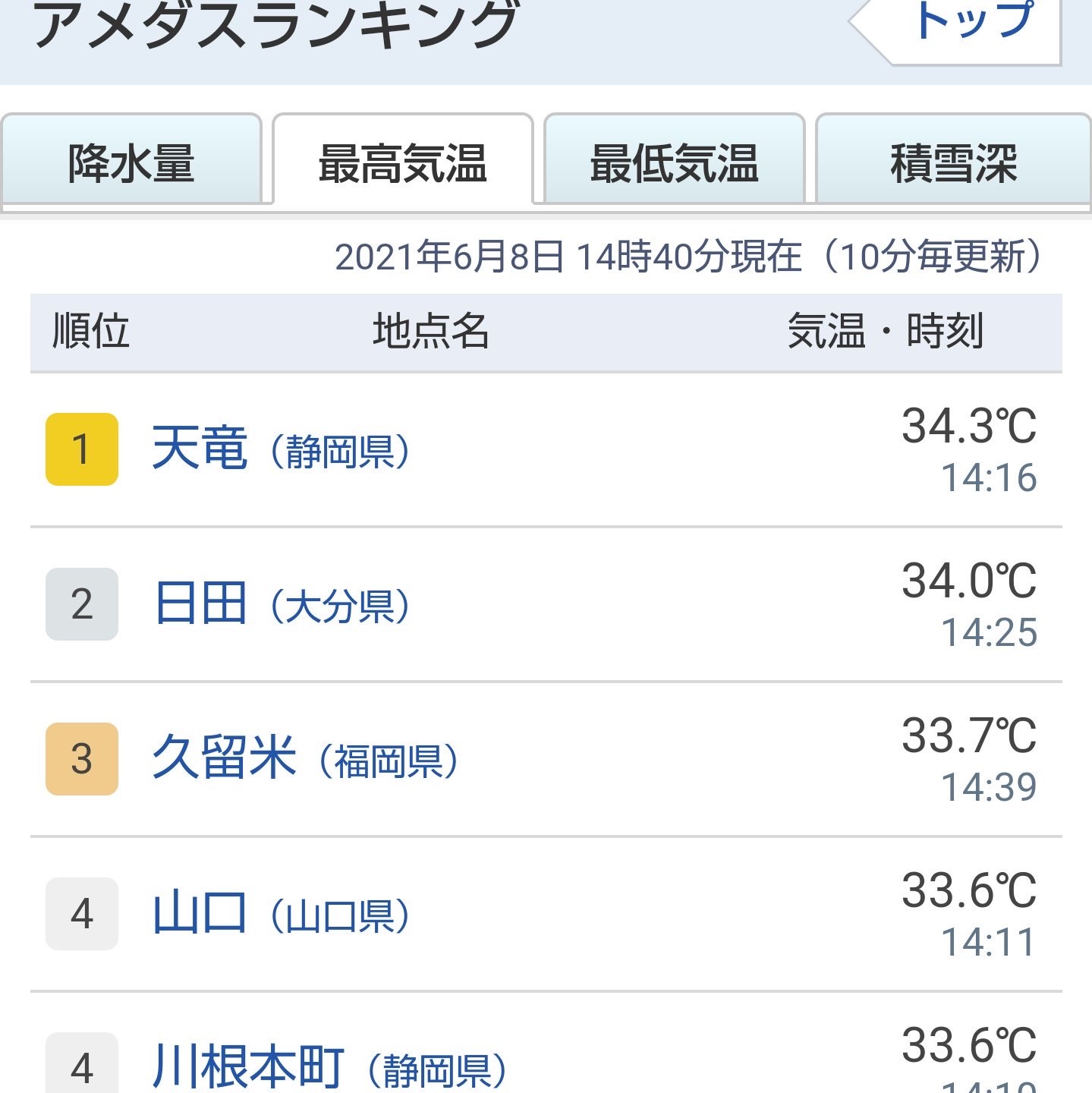The height and width of the screenshot is (1093, 1092).
Task: Open the 天竜 (静岡県) location link
Action: 280,449
